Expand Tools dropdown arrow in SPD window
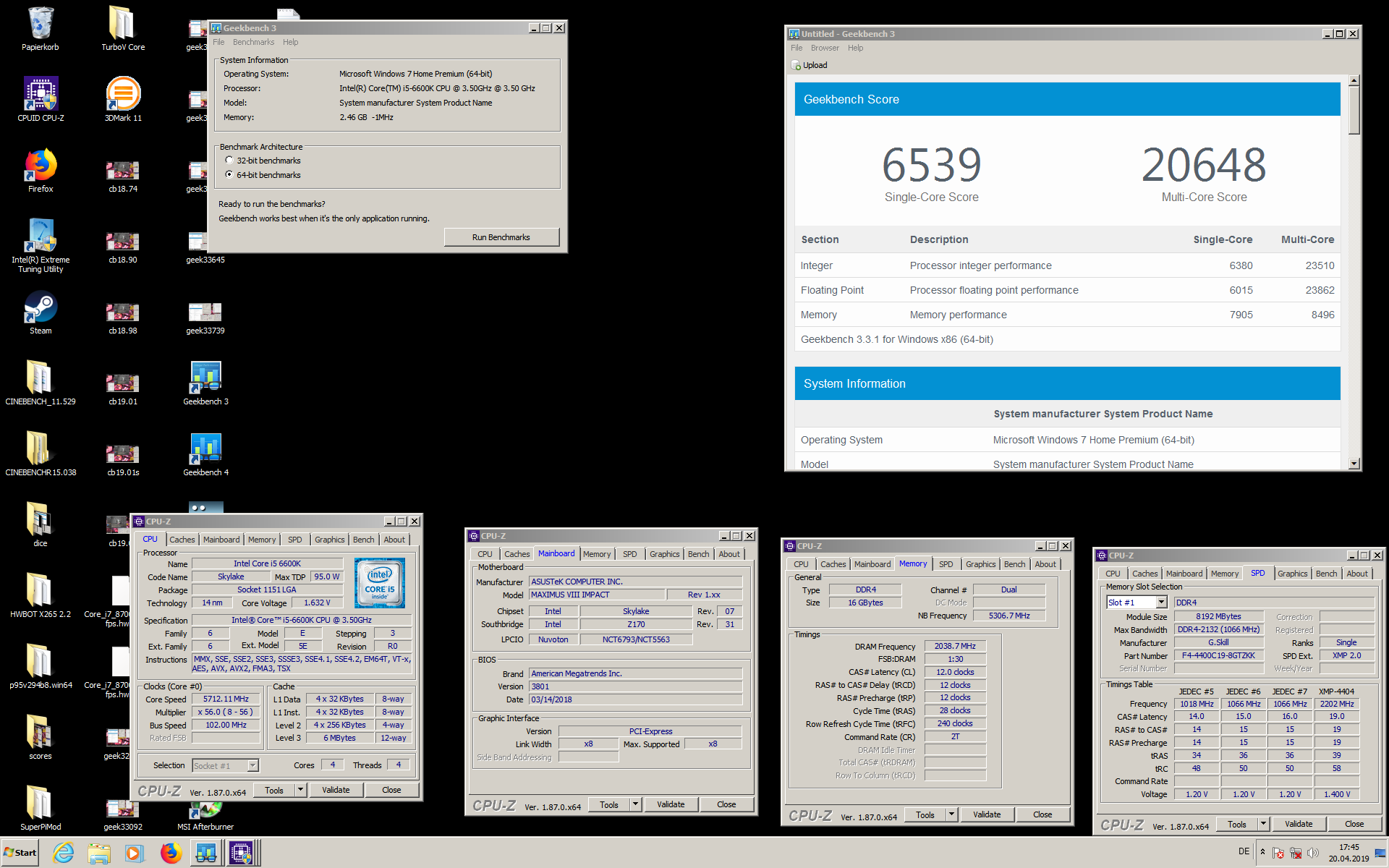The image size is (1389, 868). pos(1263,824)
